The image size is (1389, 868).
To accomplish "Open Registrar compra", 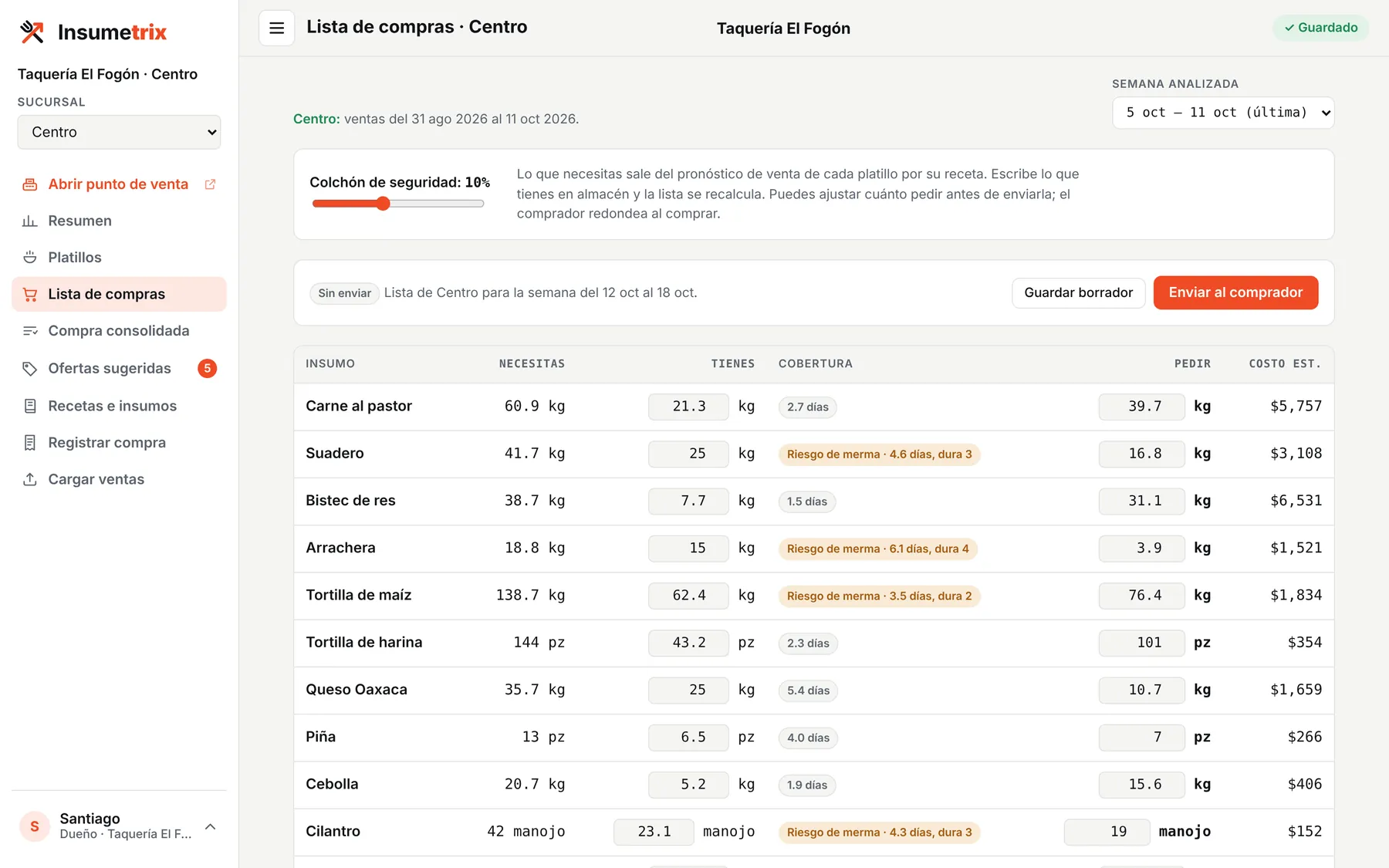I will tap(119, 443).
